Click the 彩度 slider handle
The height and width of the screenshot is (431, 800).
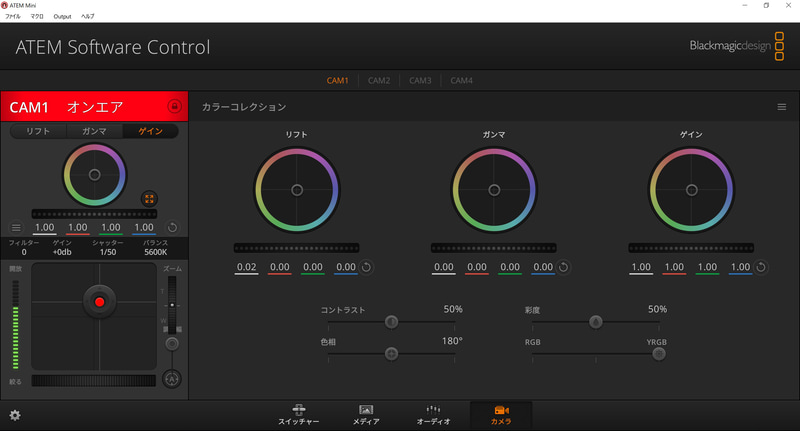595,322
